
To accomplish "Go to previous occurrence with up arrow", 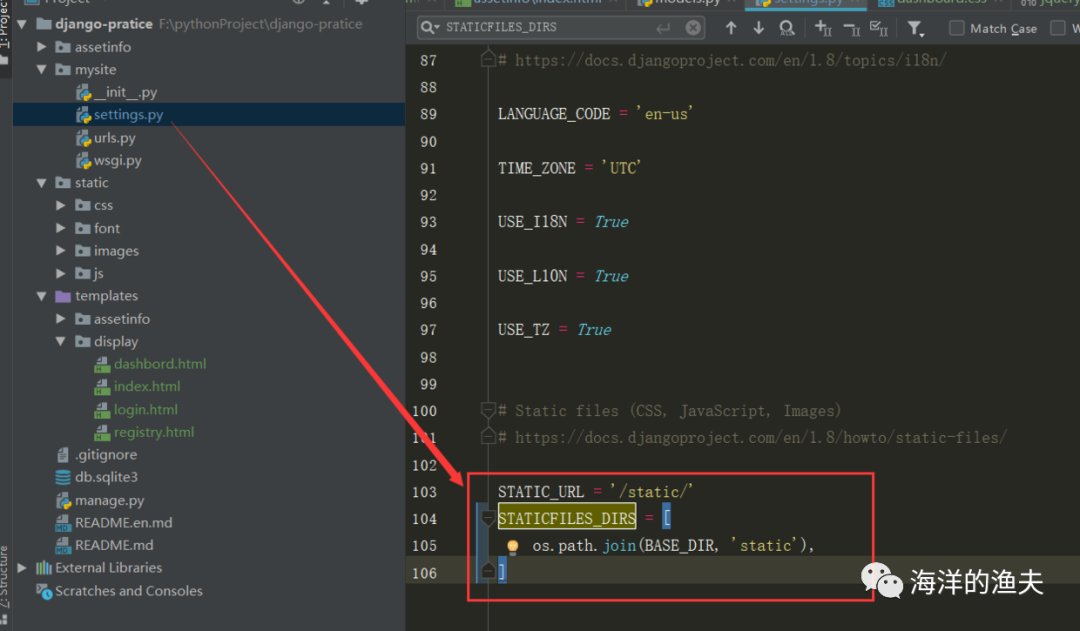I will tap(731, 28).
